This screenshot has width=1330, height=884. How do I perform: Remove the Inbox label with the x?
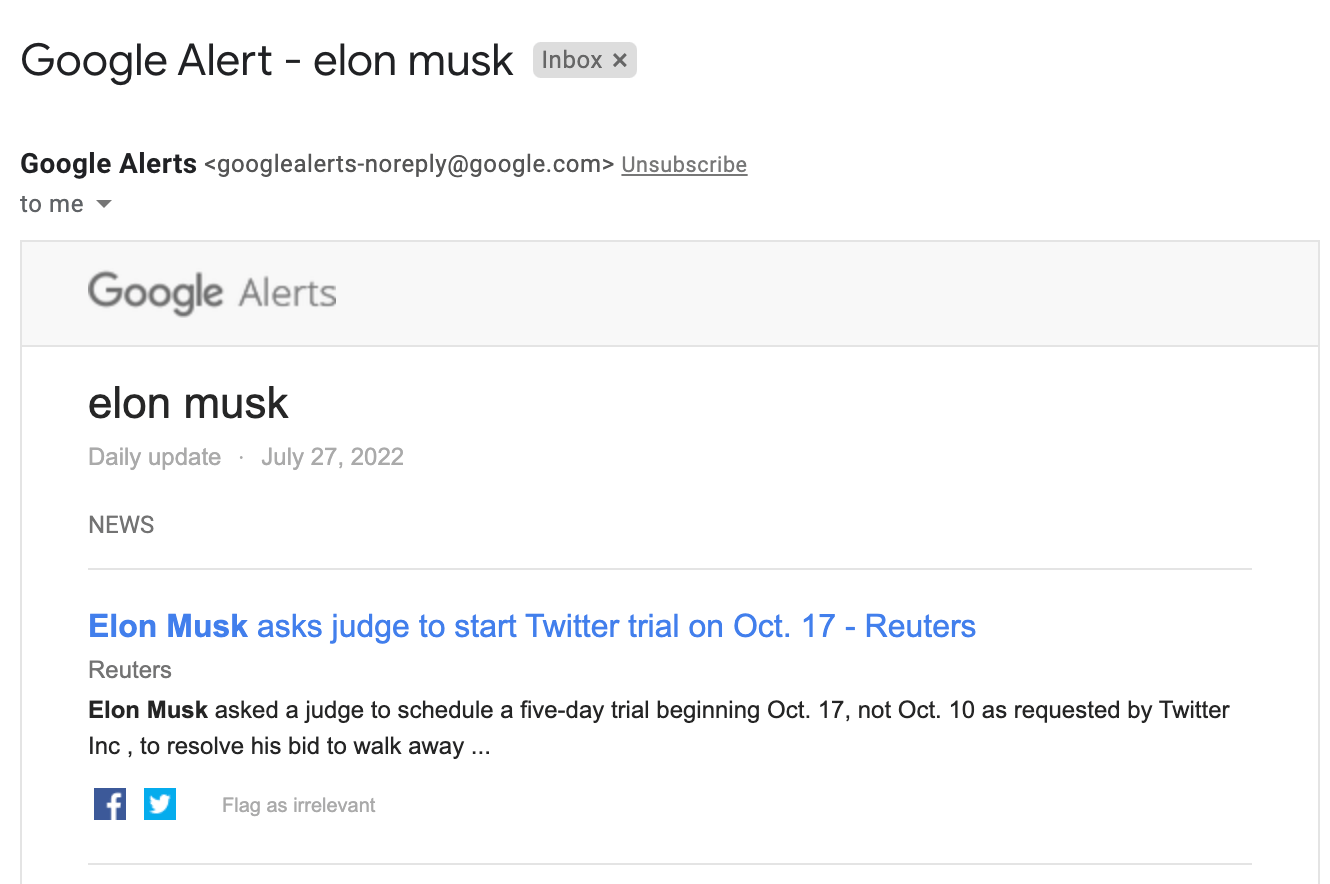coord(621,60)
